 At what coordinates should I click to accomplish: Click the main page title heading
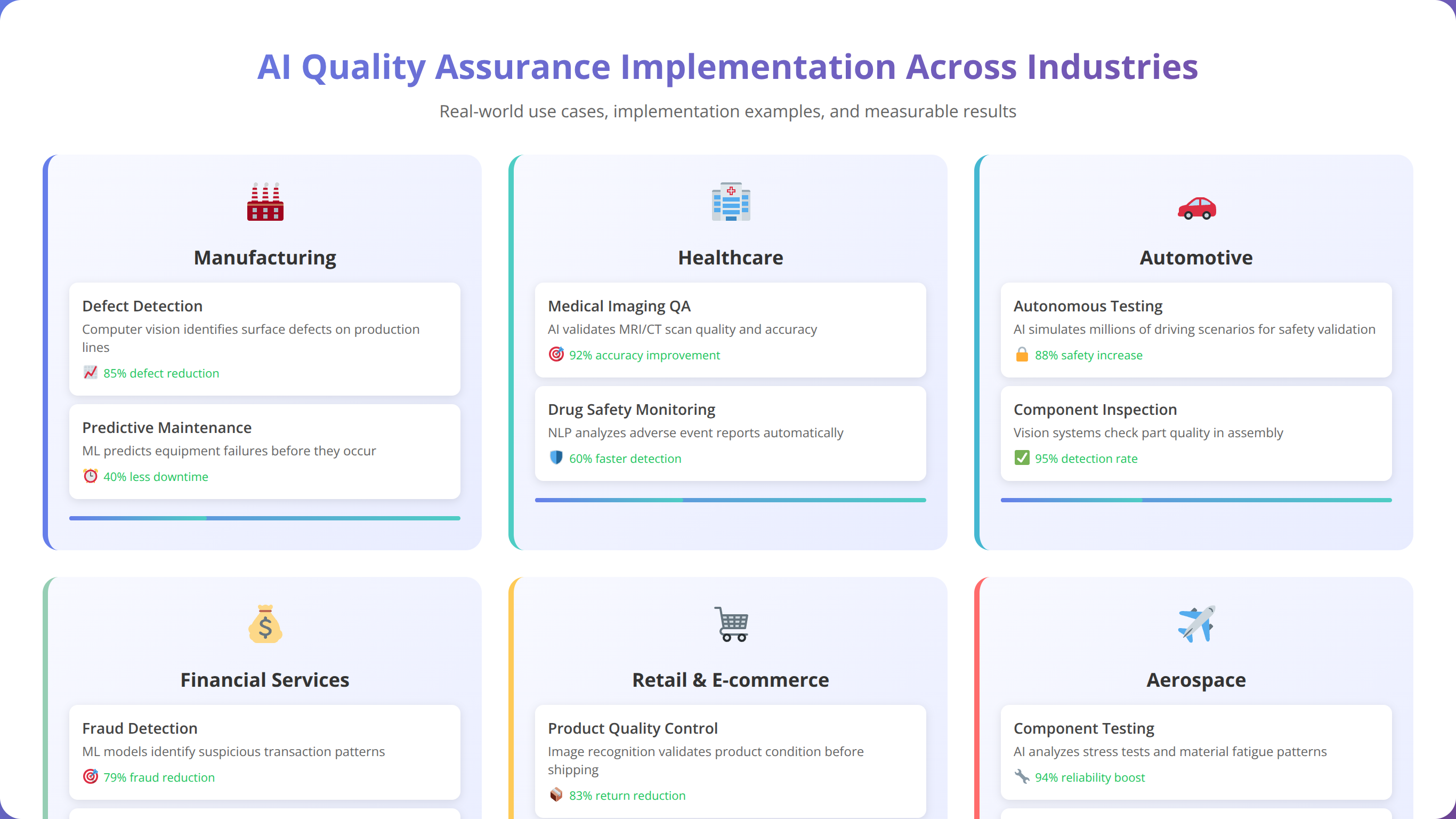728,67
